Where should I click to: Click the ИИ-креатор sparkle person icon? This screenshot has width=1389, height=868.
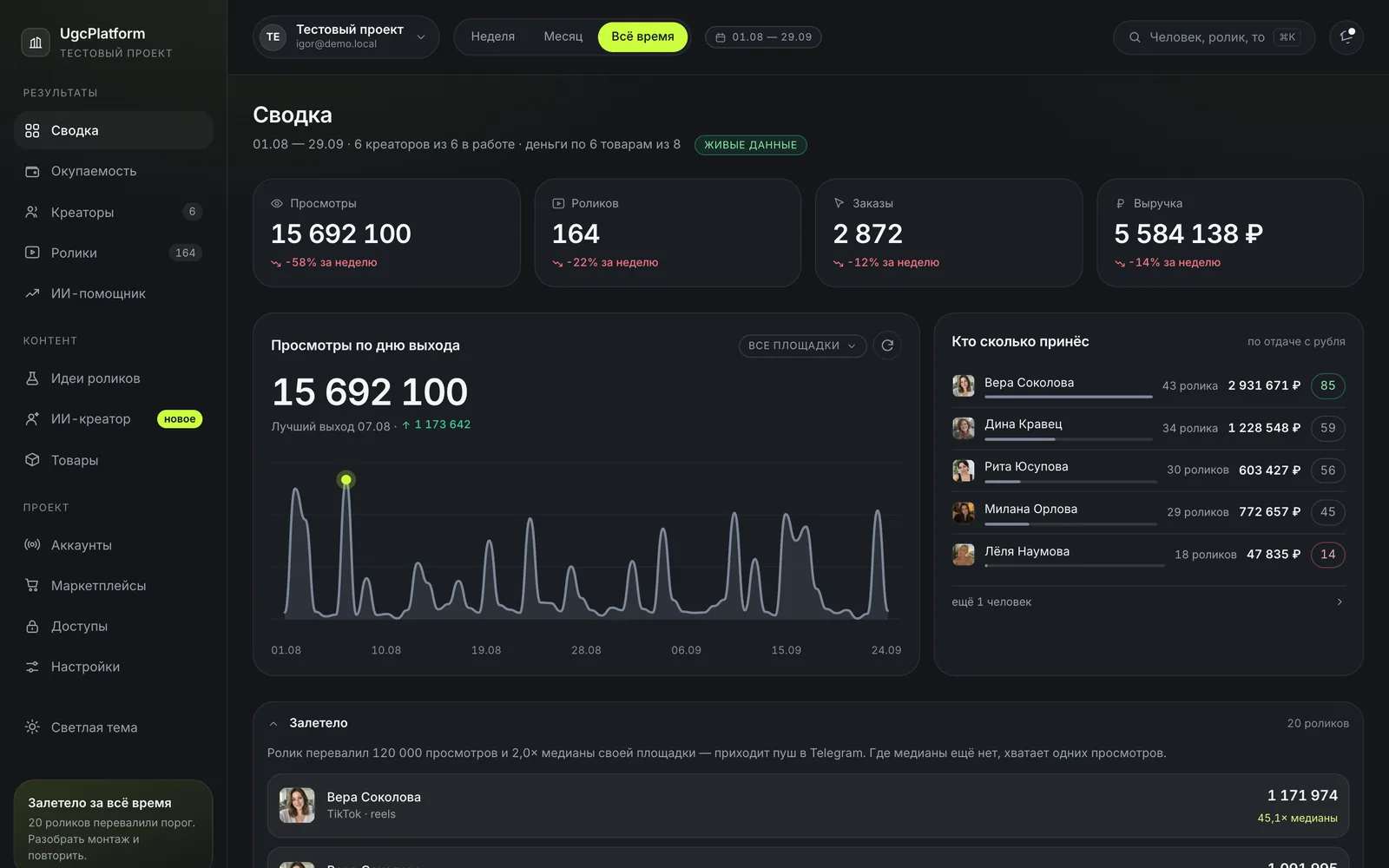[32, 419]
